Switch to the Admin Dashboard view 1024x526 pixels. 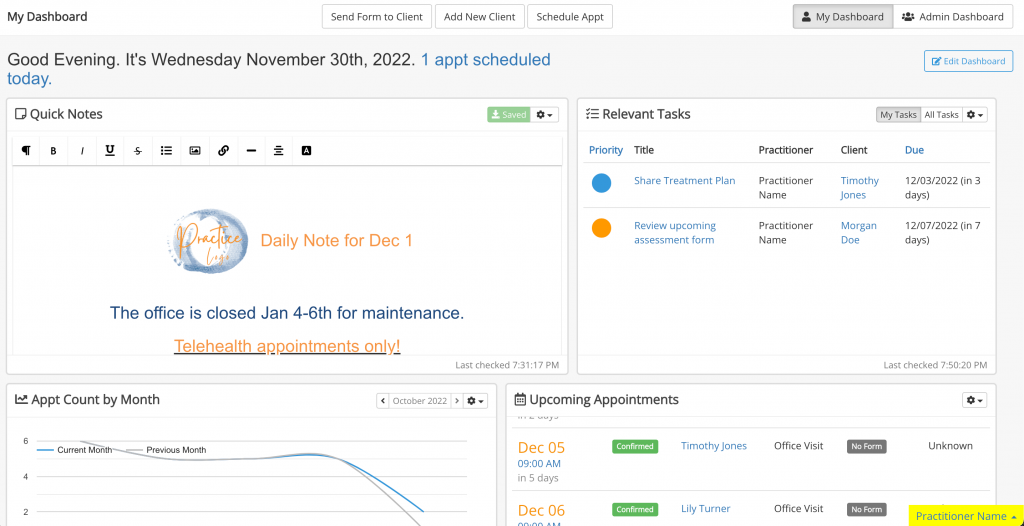pyautogui.click(x=953, y=17)
